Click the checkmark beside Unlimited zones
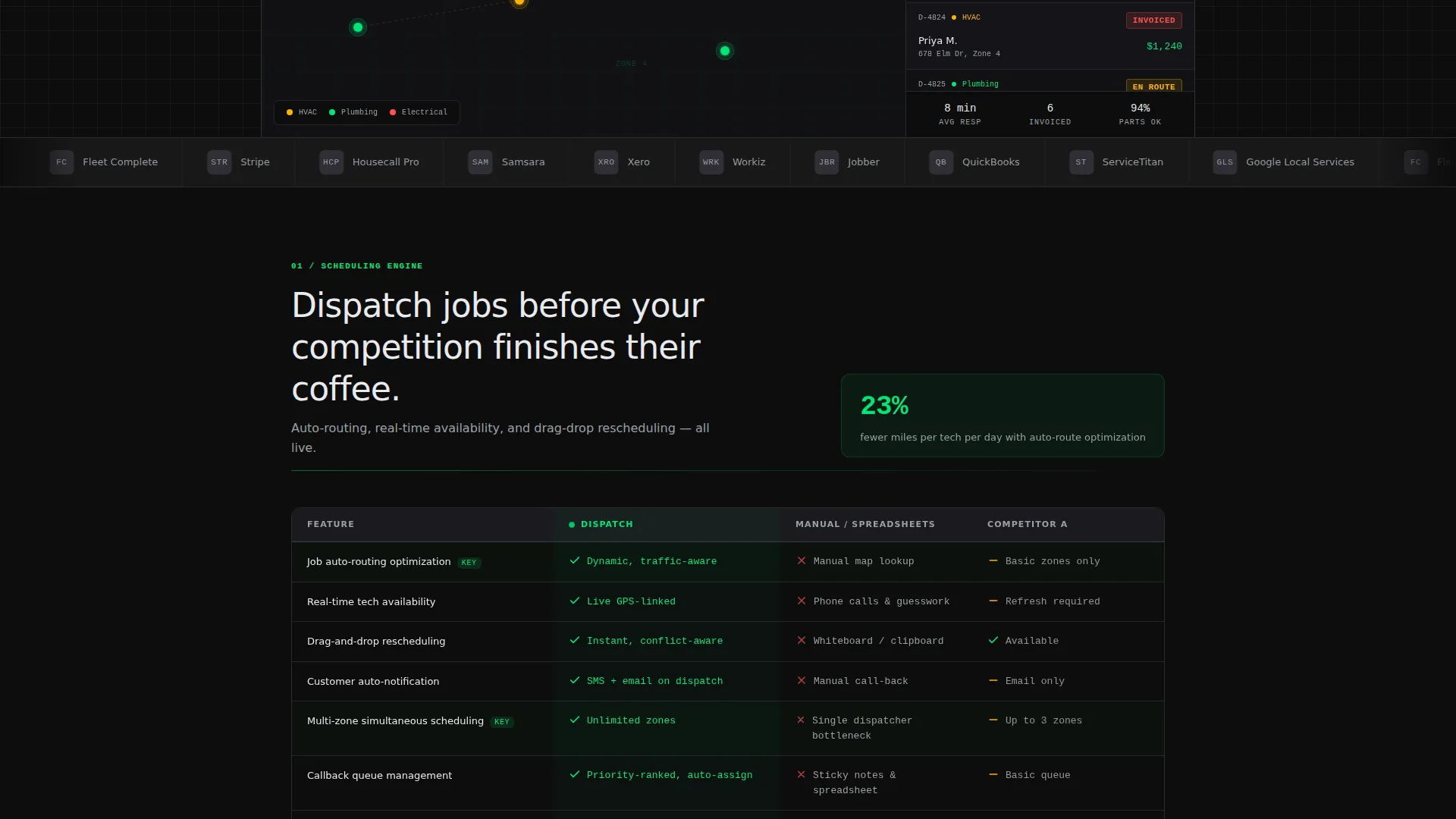This screenshot has width=1456, height=819. 575,720
